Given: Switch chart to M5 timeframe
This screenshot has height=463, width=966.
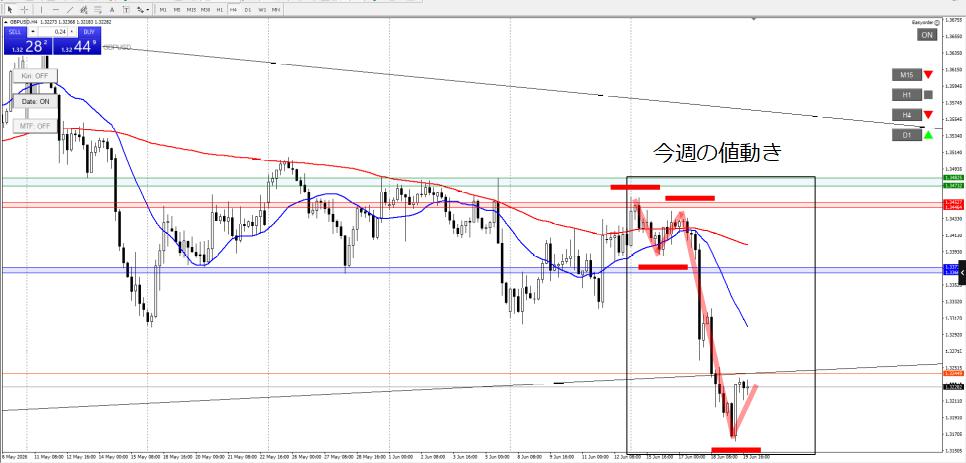Looking at the screenshot, I should (x=177, y=9).
